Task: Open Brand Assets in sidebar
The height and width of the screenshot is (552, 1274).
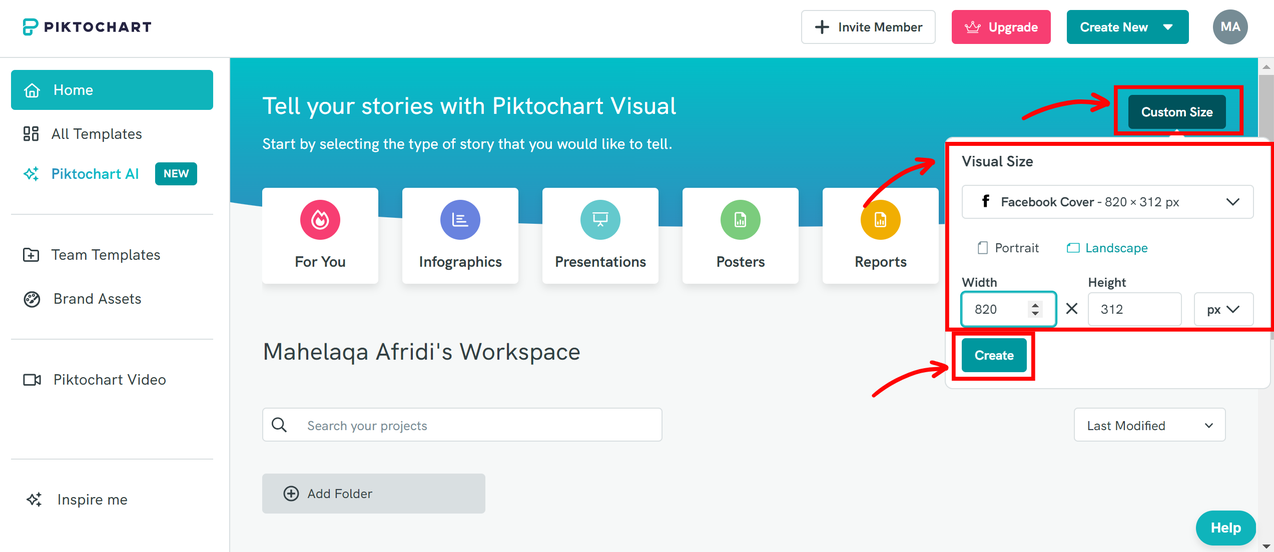Action: click(96, 299)
